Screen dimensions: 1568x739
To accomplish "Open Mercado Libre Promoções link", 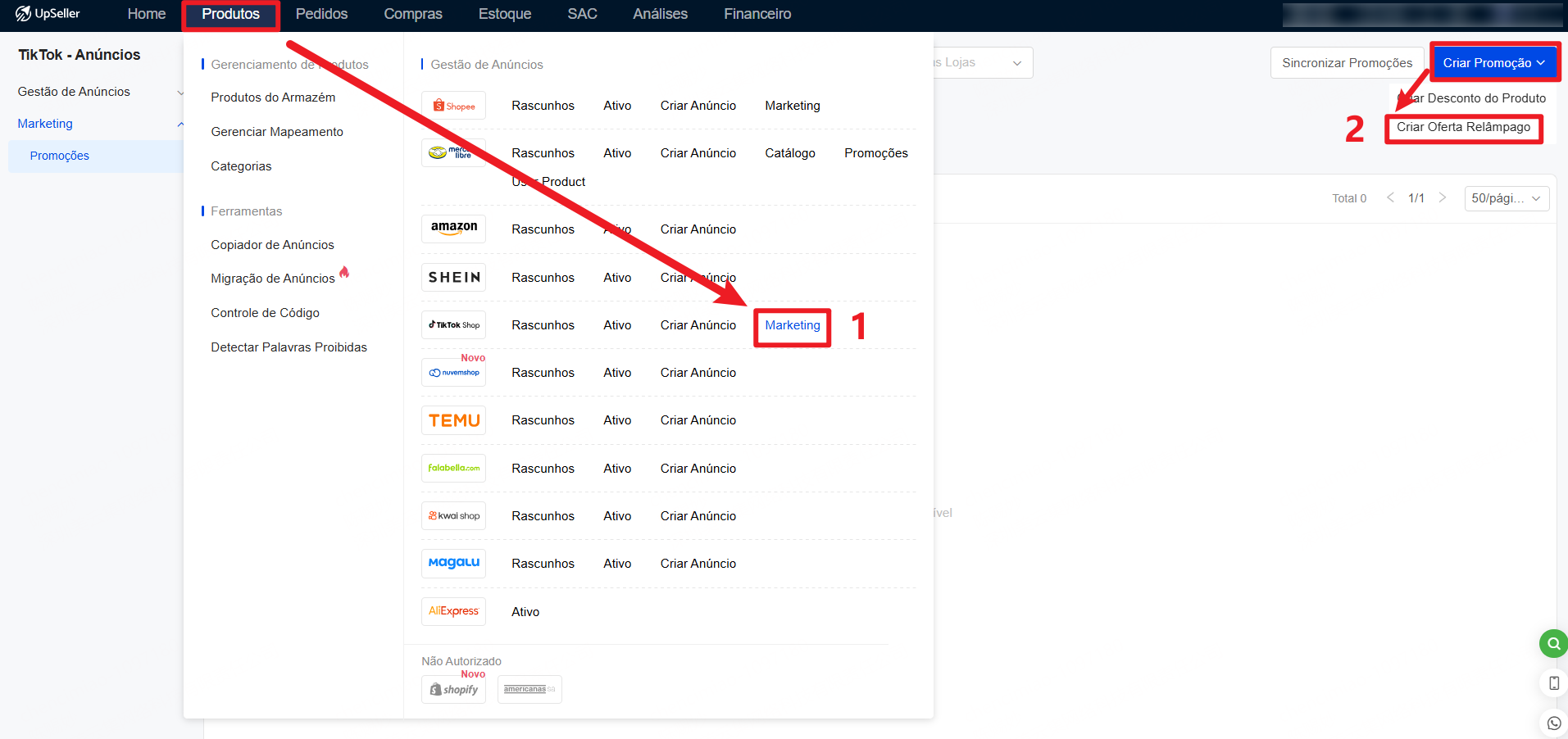I will (876, 153).
